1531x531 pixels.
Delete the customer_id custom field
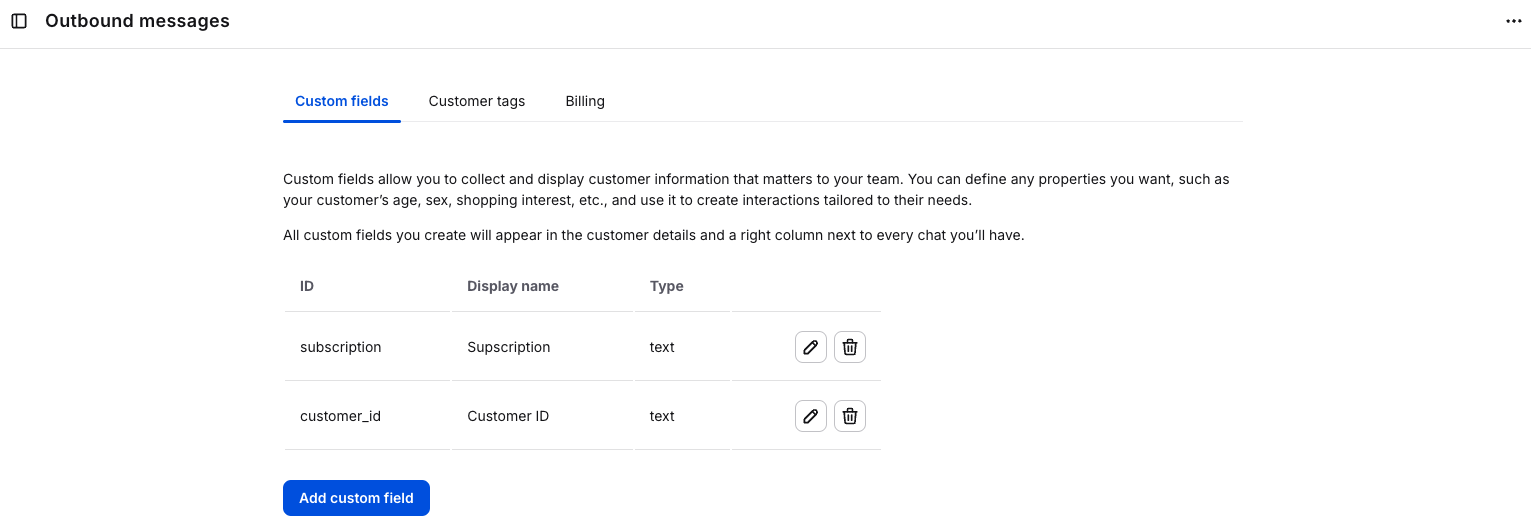tap(850, 416)
